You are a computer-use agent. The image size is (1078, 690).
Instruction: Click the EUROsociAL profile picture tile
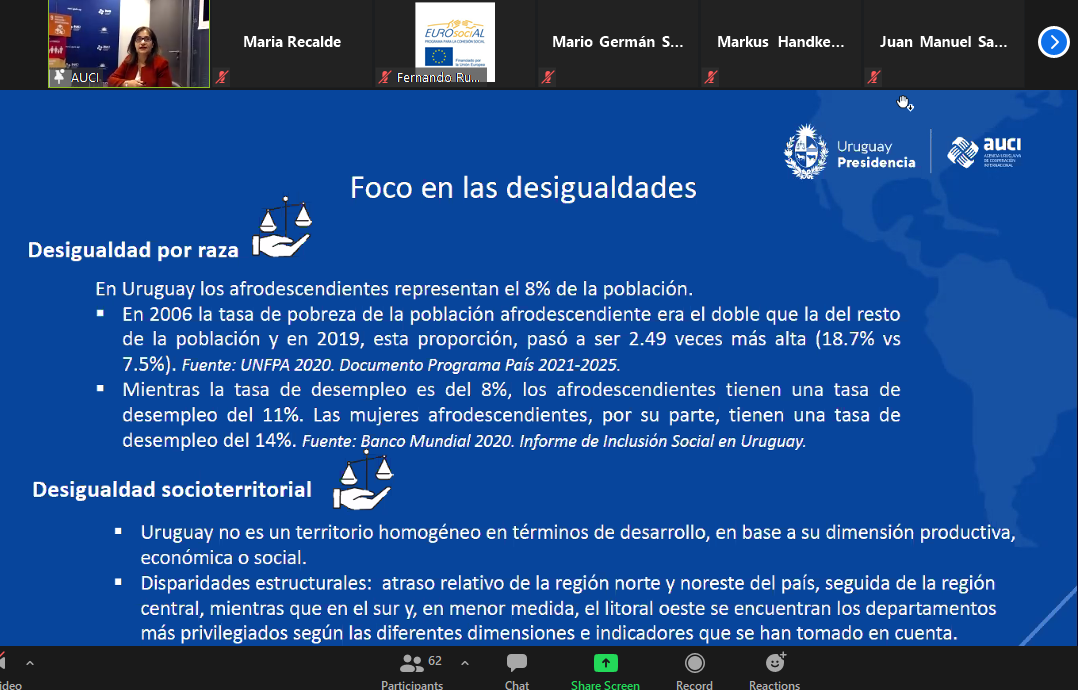(x=455, y=42)
